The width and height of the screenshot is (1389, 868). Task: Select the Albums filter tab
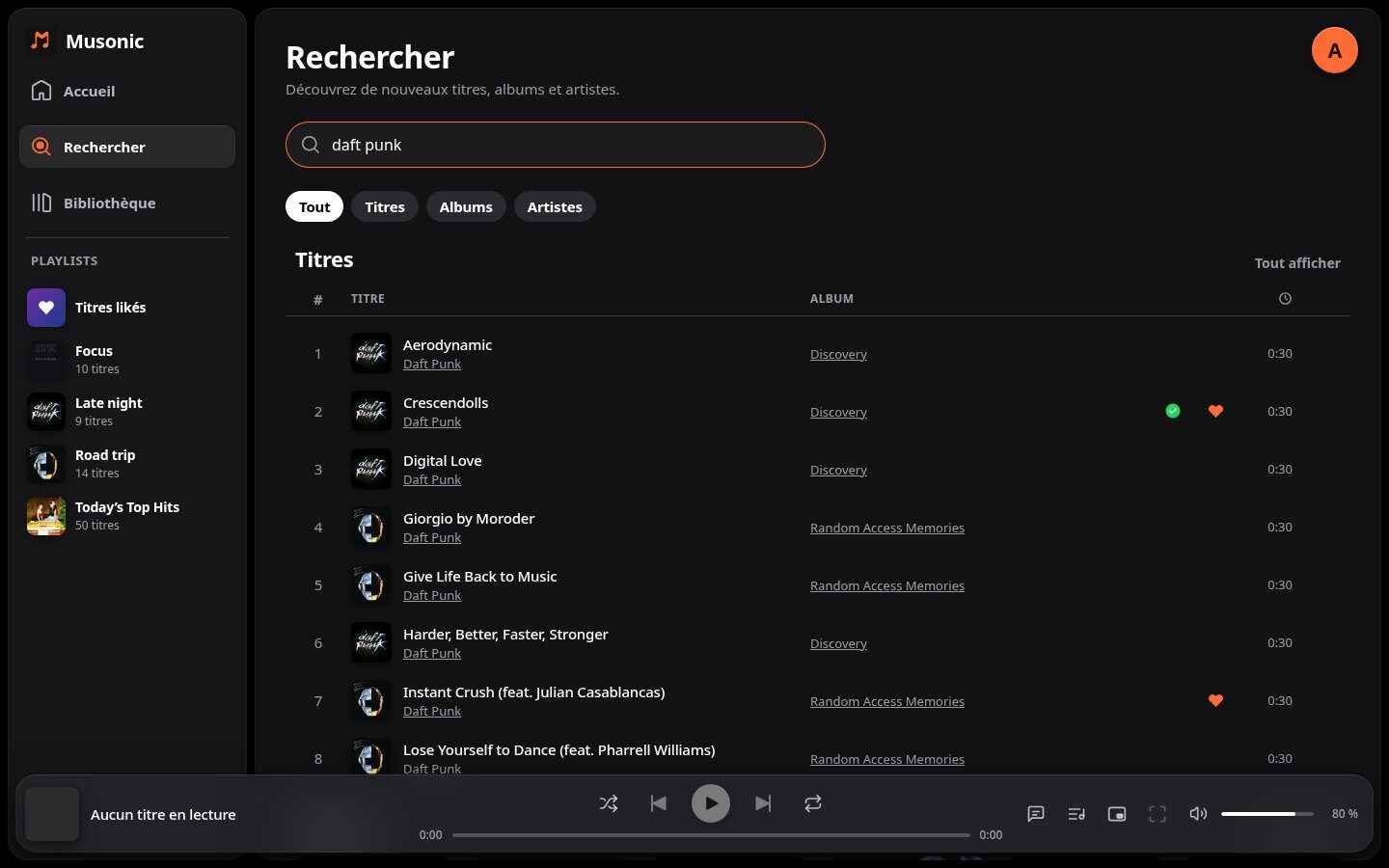click(466, 206)
